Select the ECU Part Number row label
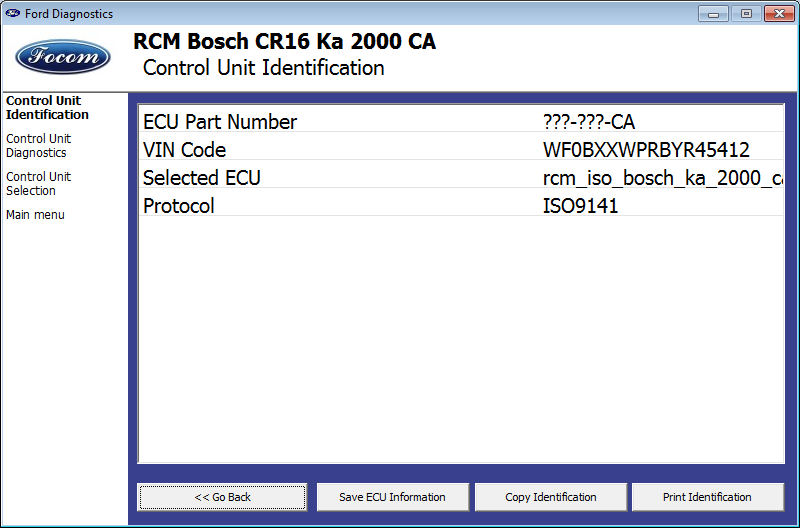This screenshot has height=528, width=800. (220, 122)
